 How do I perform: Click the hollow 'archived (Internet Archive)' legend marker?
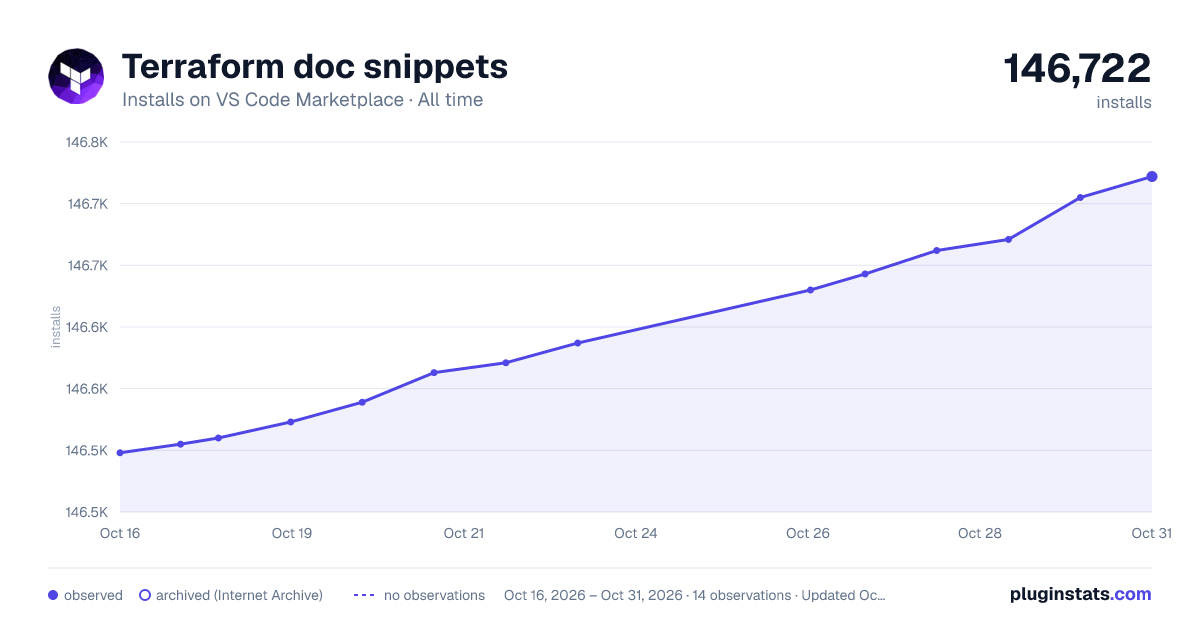[145, 595]
